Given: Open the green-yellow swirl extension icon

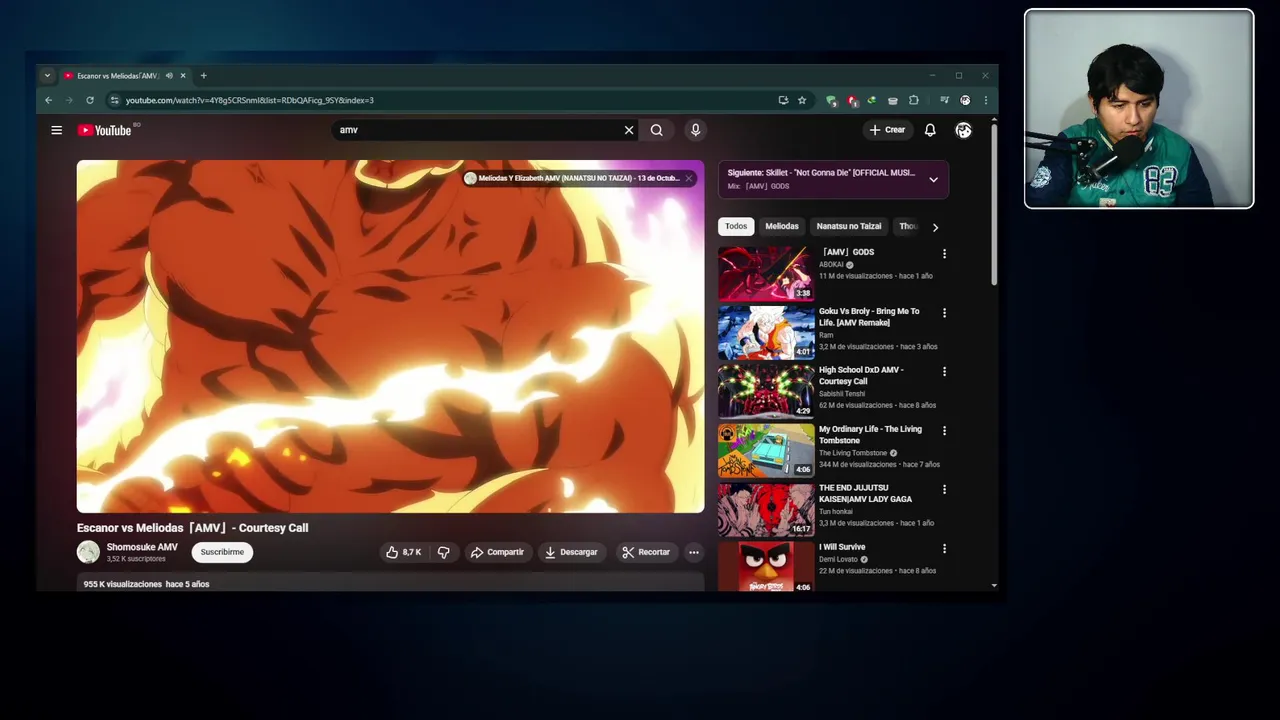Looking at the screenshot, I should (872, 100).
